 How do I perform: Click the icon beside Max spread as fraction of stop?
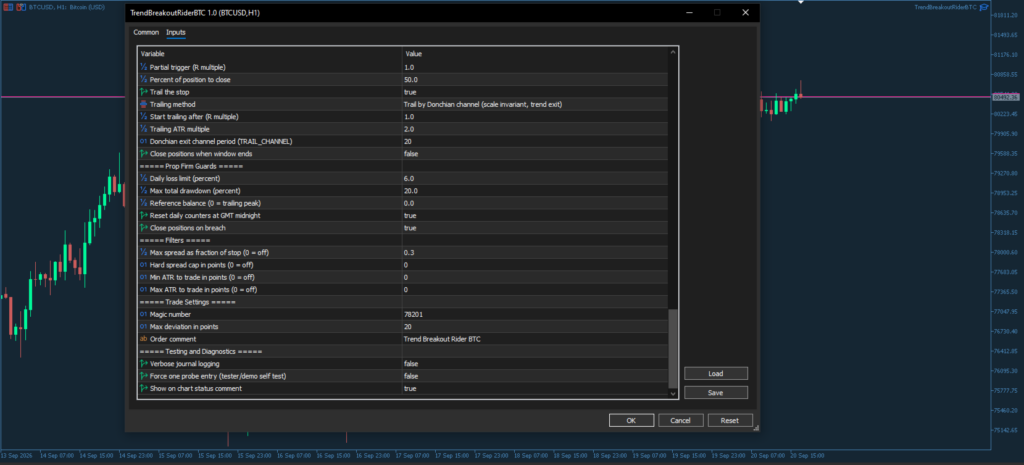point(144,253)
